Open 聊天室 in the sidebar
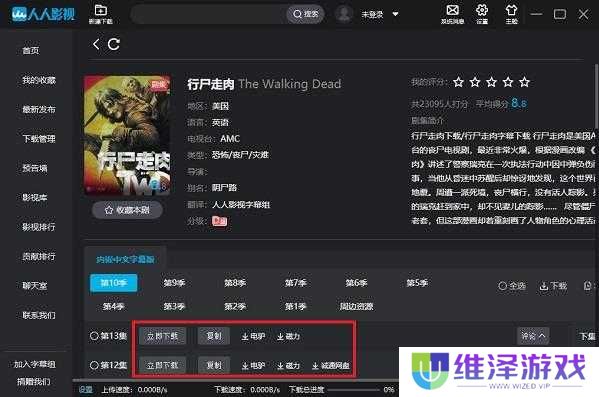 pos(35,285)
